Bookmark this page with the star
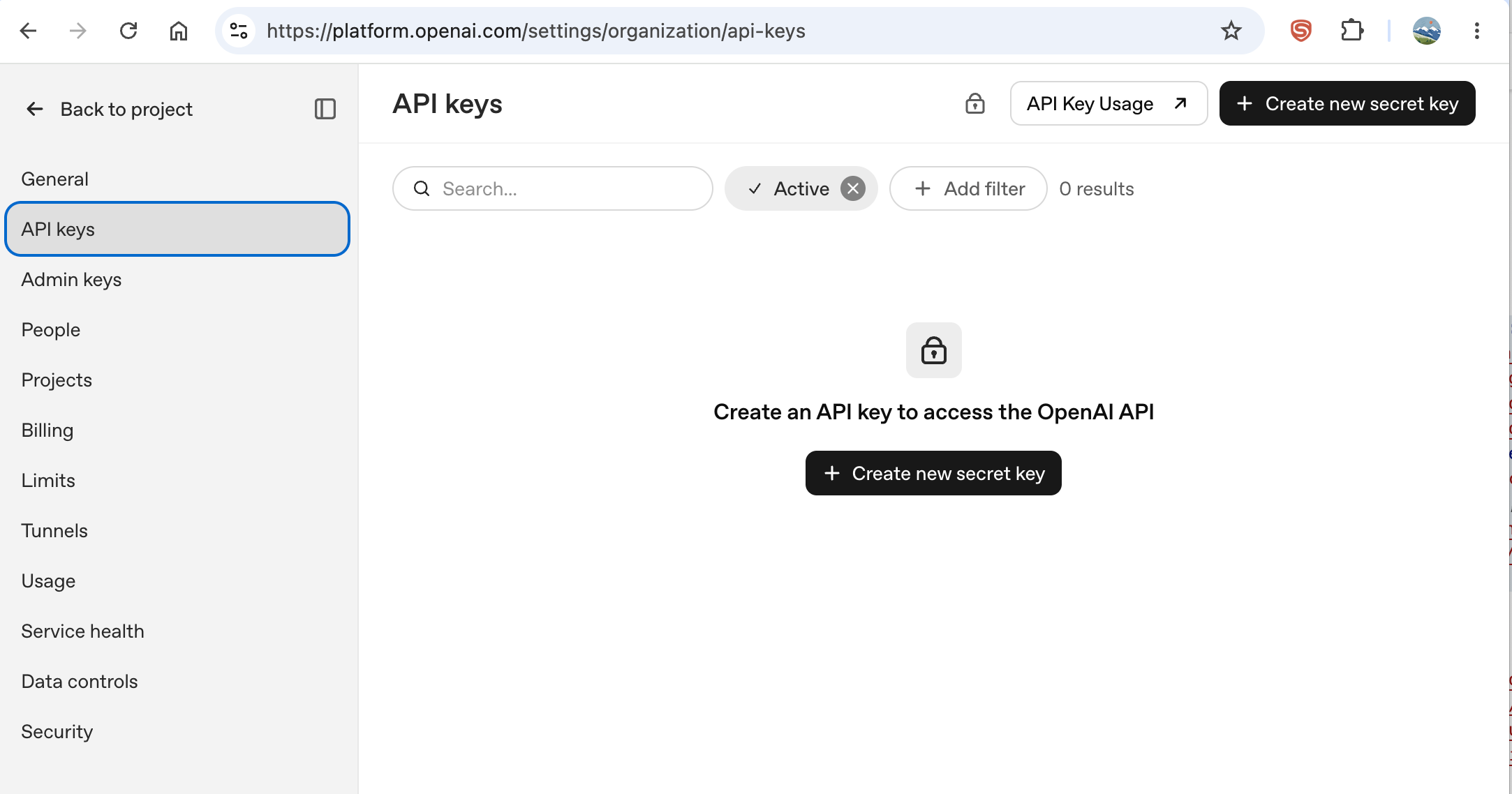The height and width of the screenshot is (794, 1512). (x=1231, y=31)
